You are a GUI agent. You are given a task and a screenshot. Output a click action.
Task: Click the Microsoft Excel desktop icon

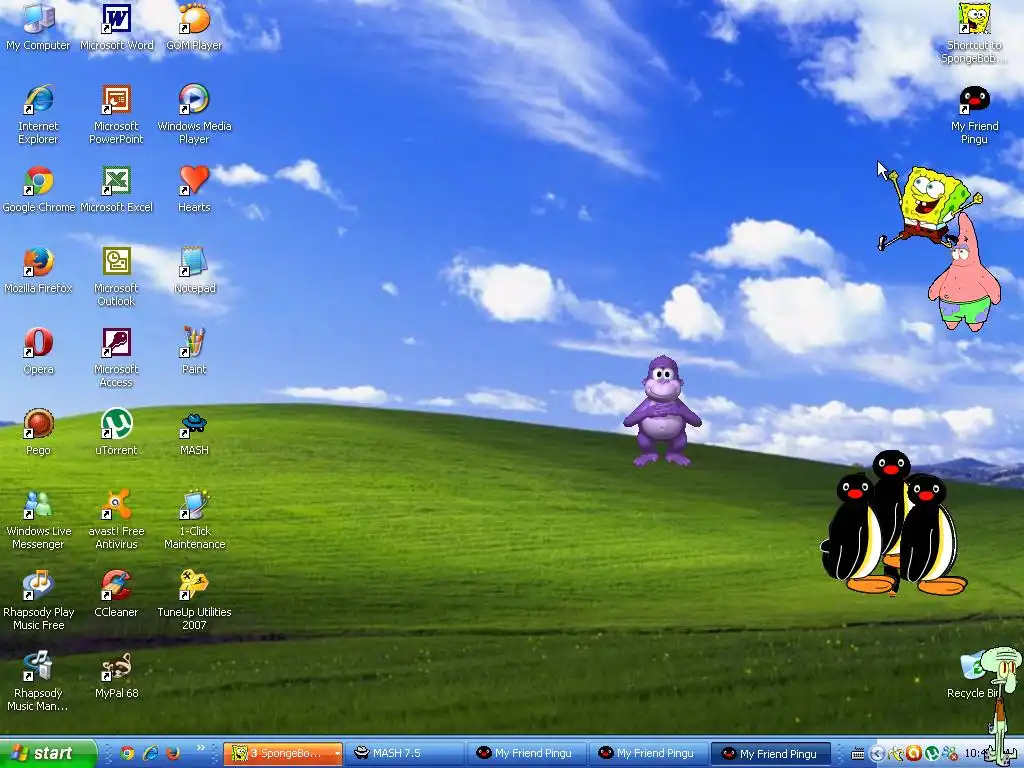click(116, 189)
